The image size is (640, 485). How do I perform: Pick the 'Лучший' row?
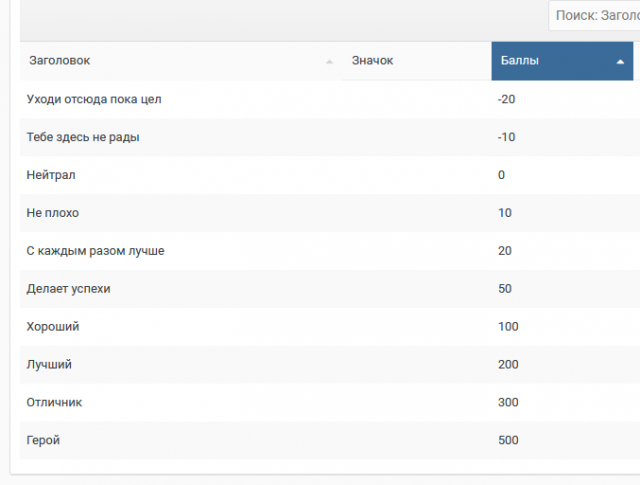pos(49,365)
